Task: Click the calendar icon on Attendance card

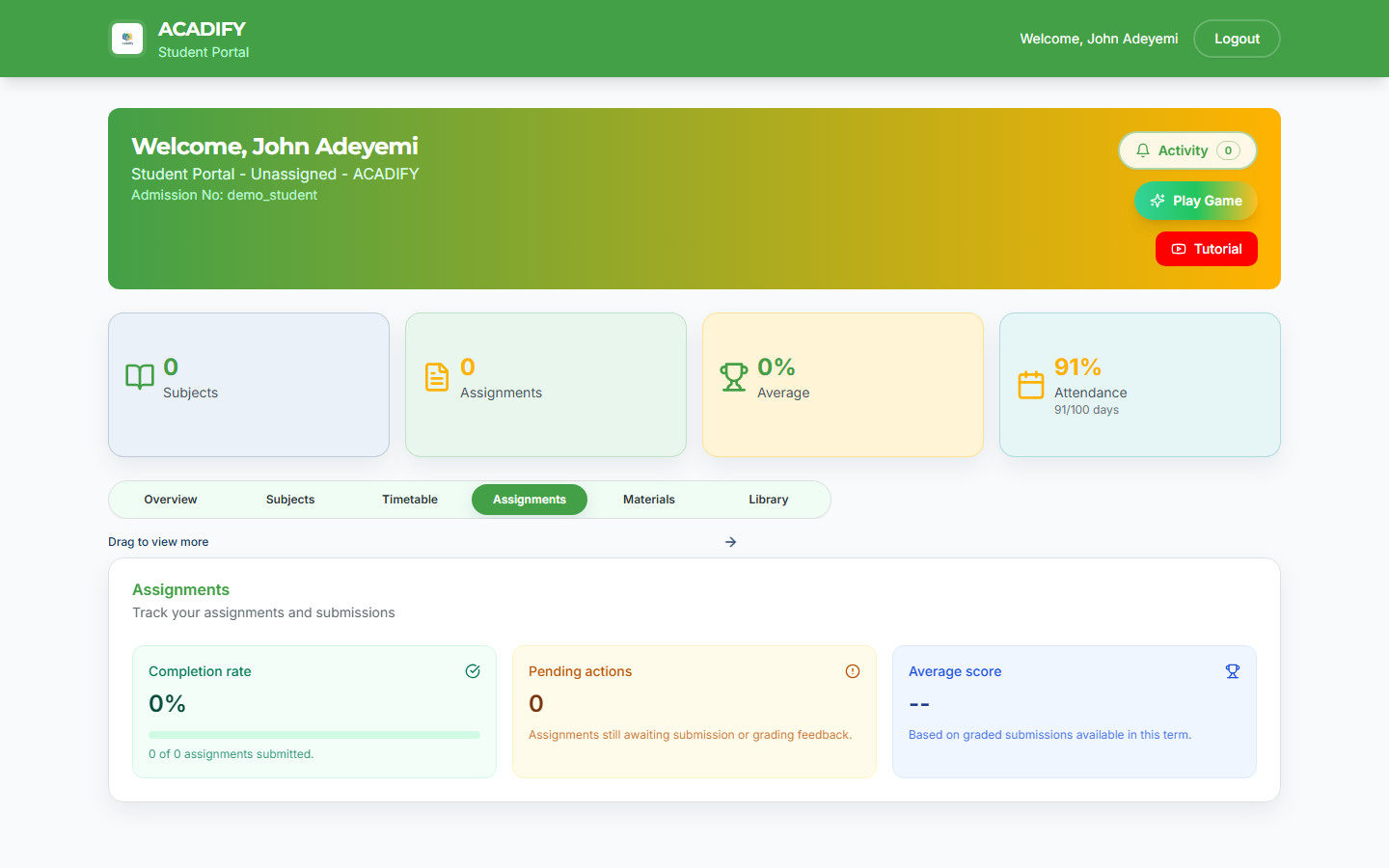Action: click(x=1031, y=377)
